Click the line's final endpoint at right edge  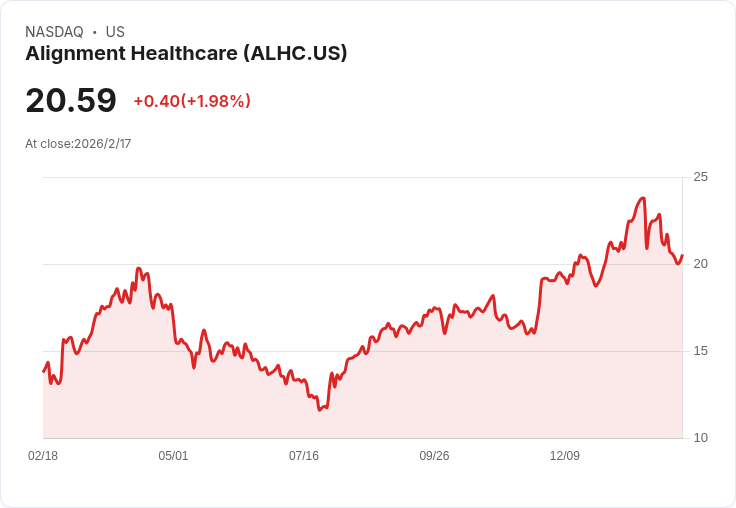tap(682, 255)
